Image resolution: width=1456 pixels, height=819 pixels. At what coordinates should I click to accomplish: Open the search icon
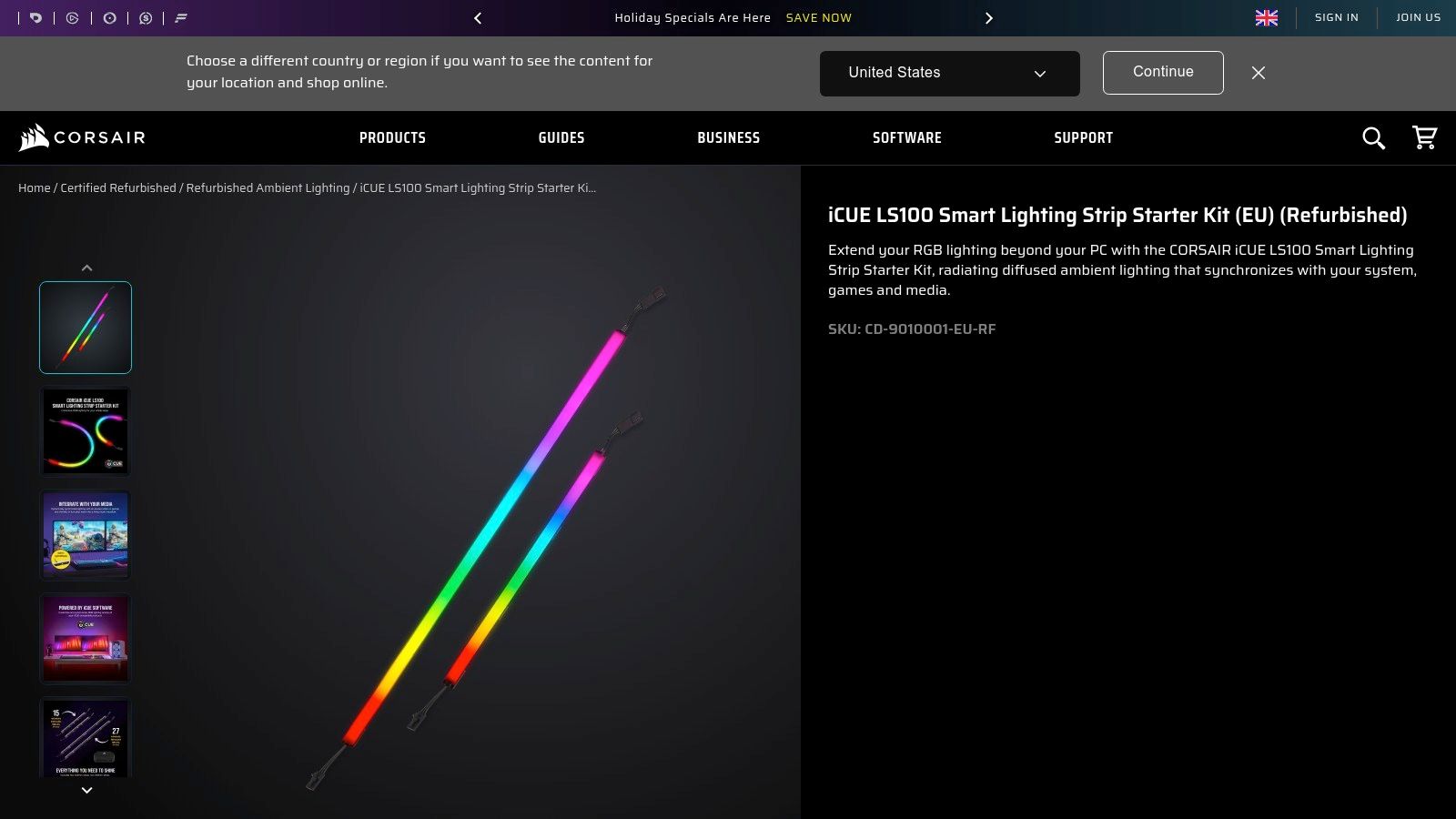pos(1374,138)
